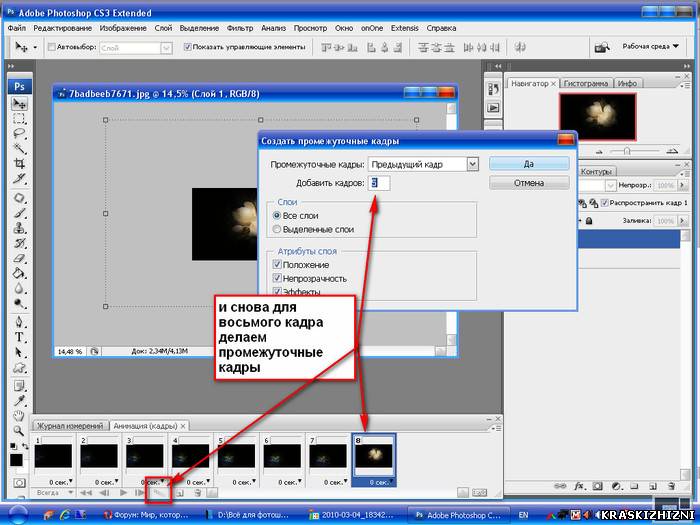Switch to the Журнал измерений tab
This screenshot has height=525, width=700.
pos(70,426)
